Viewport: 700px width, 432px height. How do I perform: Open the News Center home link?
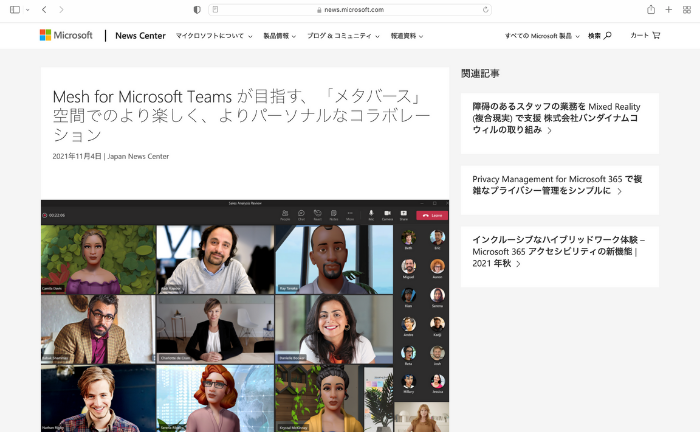pos(140,36)
